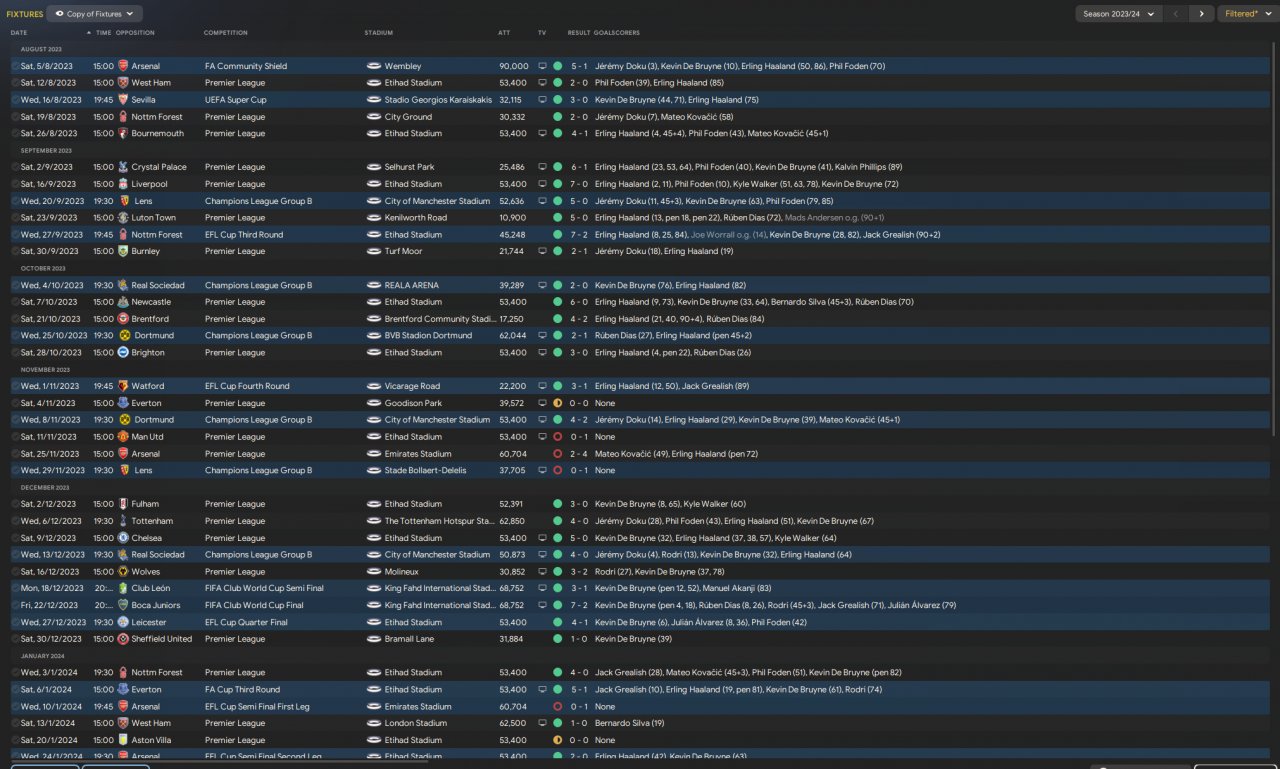The width and height of the screenshot is (1280, 769).
Task: Click the West Ham badge on the 12/8/2023 fixture
Action: [x=123, y=83]
